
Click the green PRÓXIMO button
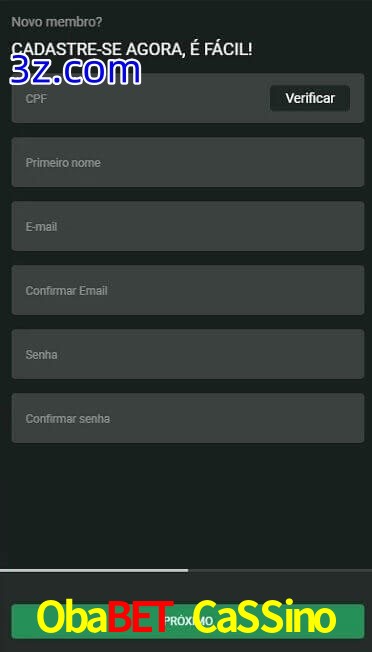tap(188, 621)
